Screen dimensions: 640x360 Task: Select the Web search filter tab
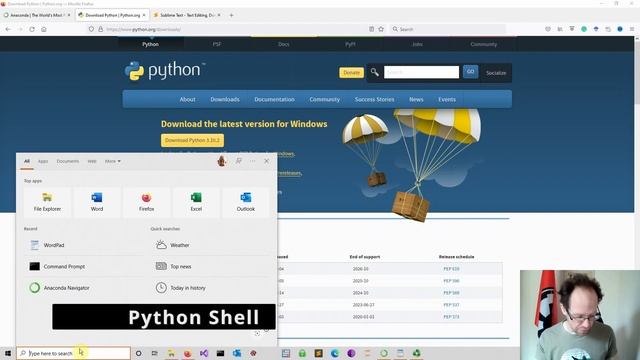pyautogui.click(x=92, y=161)
